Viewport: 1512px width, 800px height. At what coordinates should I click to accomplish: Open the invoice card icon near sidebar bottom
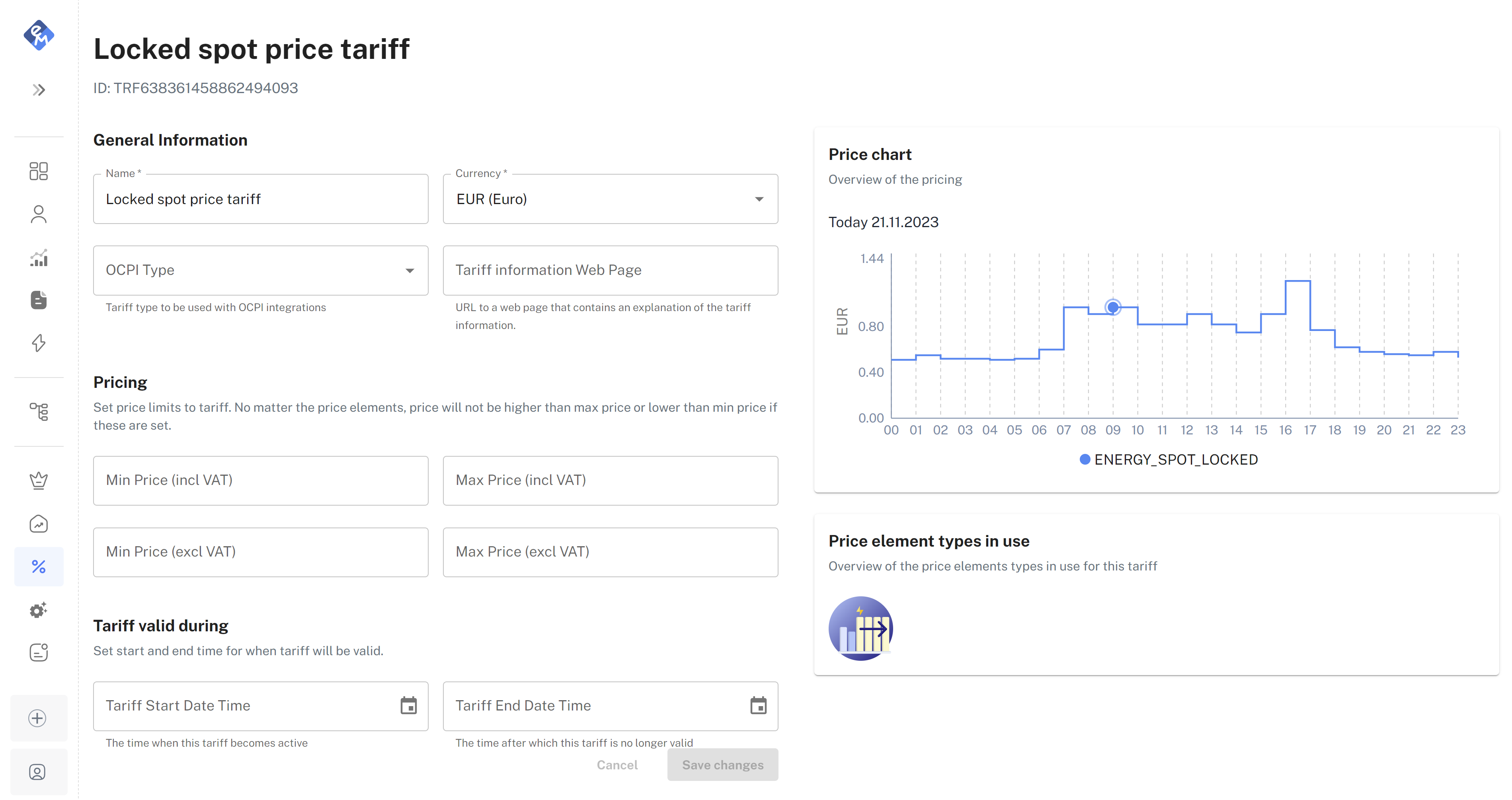pyautogui.click(x=39, y=652)
